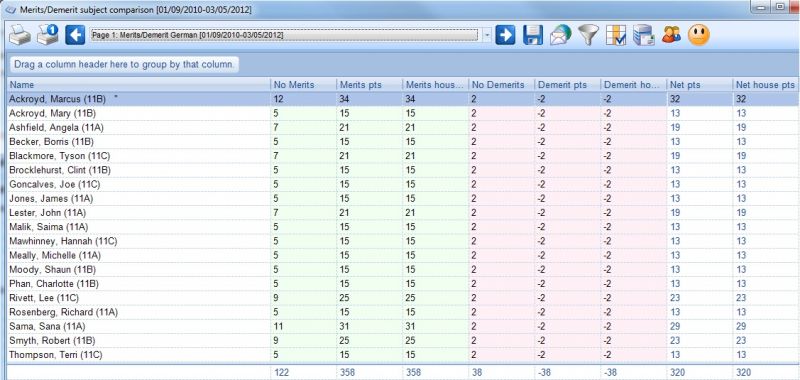Select row Phan, Charlotte (11B)
The height and width of the screenshot is (380, 800).
pyautogui.click(x=403, y=284)
